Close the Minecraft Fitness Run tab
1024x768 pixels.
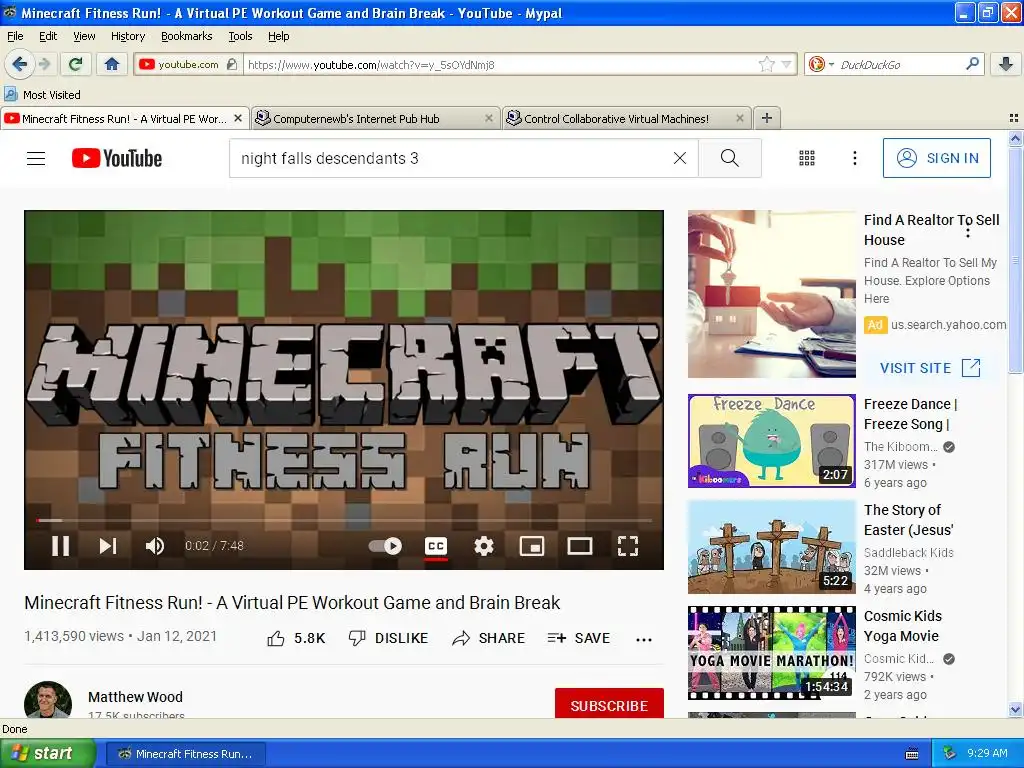coord(238,118)
